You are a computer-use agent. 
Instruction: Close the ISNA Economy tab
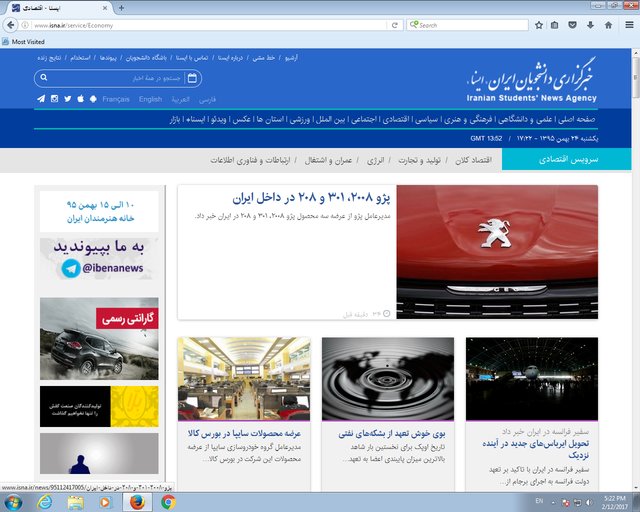[104, 8]
